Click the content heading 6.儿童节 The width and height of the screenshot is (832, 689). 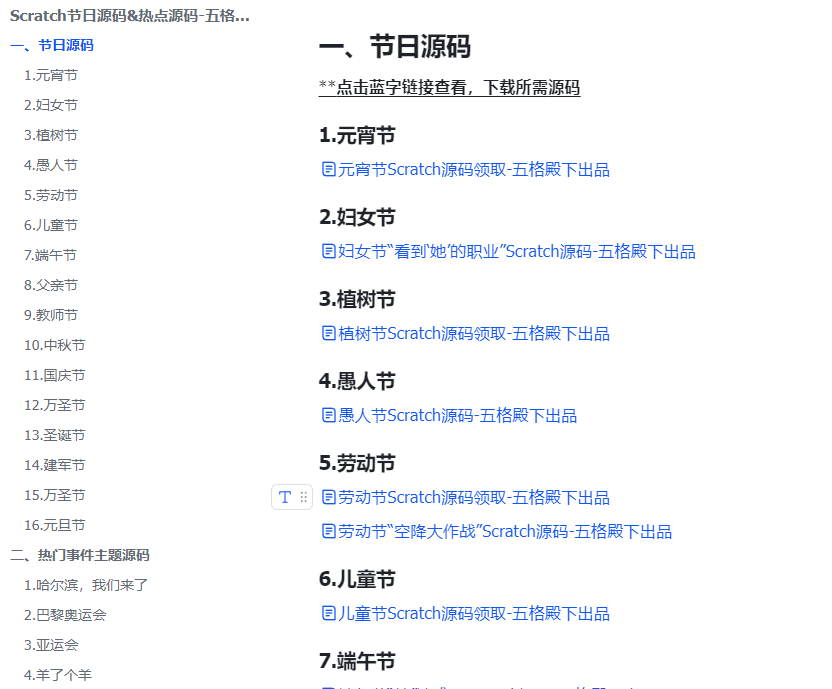tap(357, 579)
